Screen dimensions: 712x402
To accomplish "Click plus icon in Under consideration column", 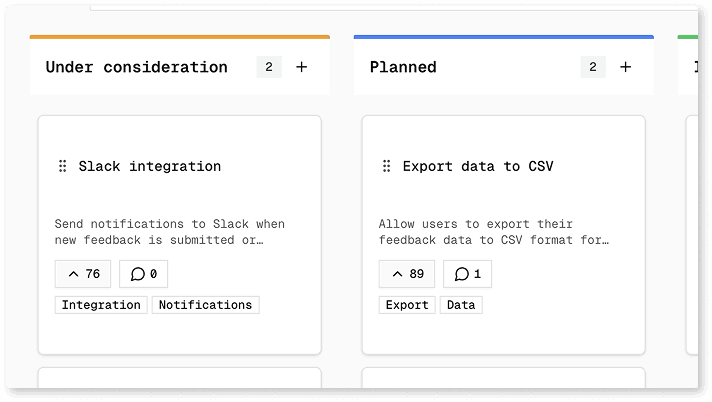I will tap(302, 67).
